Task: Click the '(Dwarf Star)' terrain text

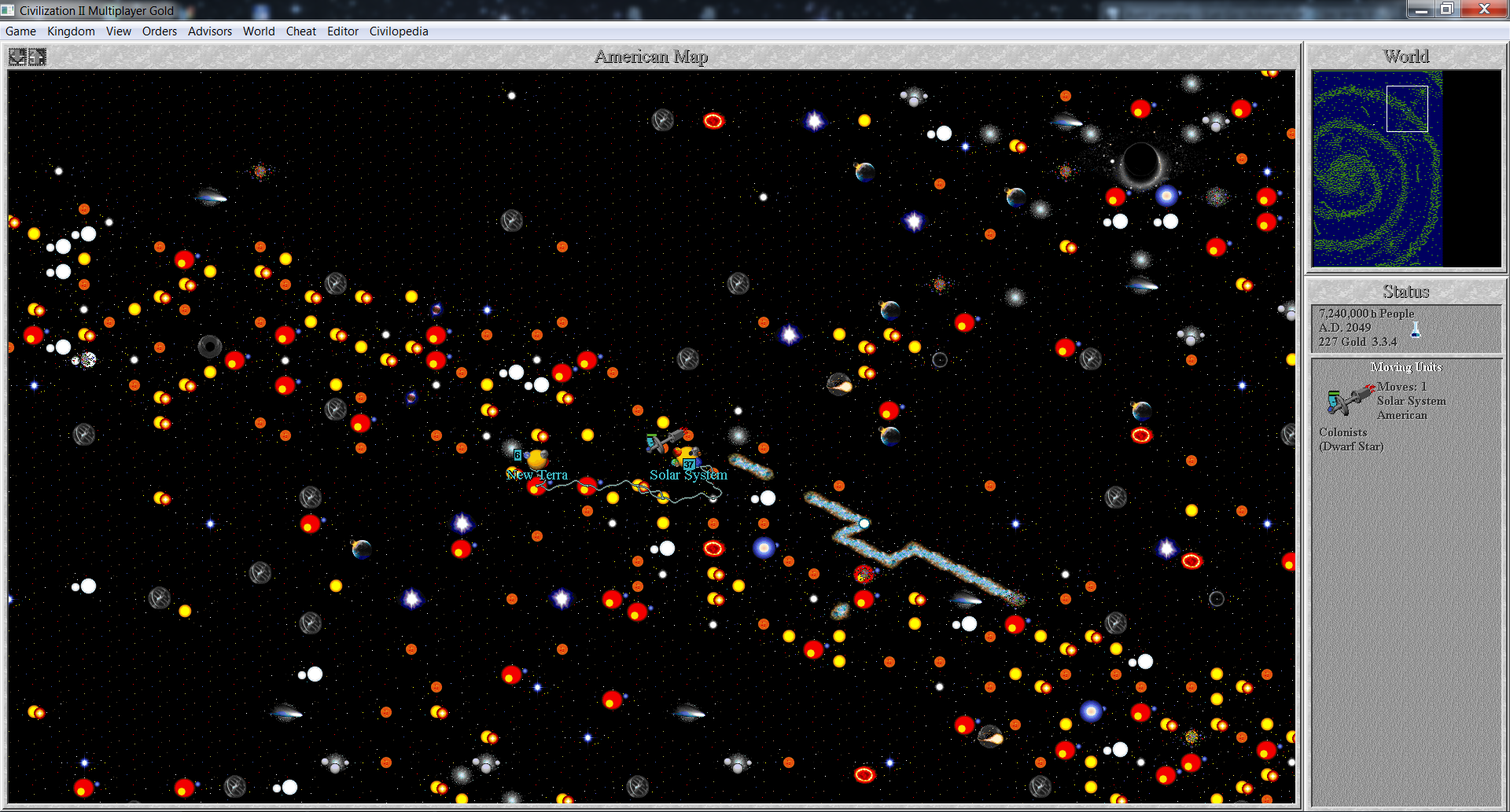Action: click(x=1351, y=446)
